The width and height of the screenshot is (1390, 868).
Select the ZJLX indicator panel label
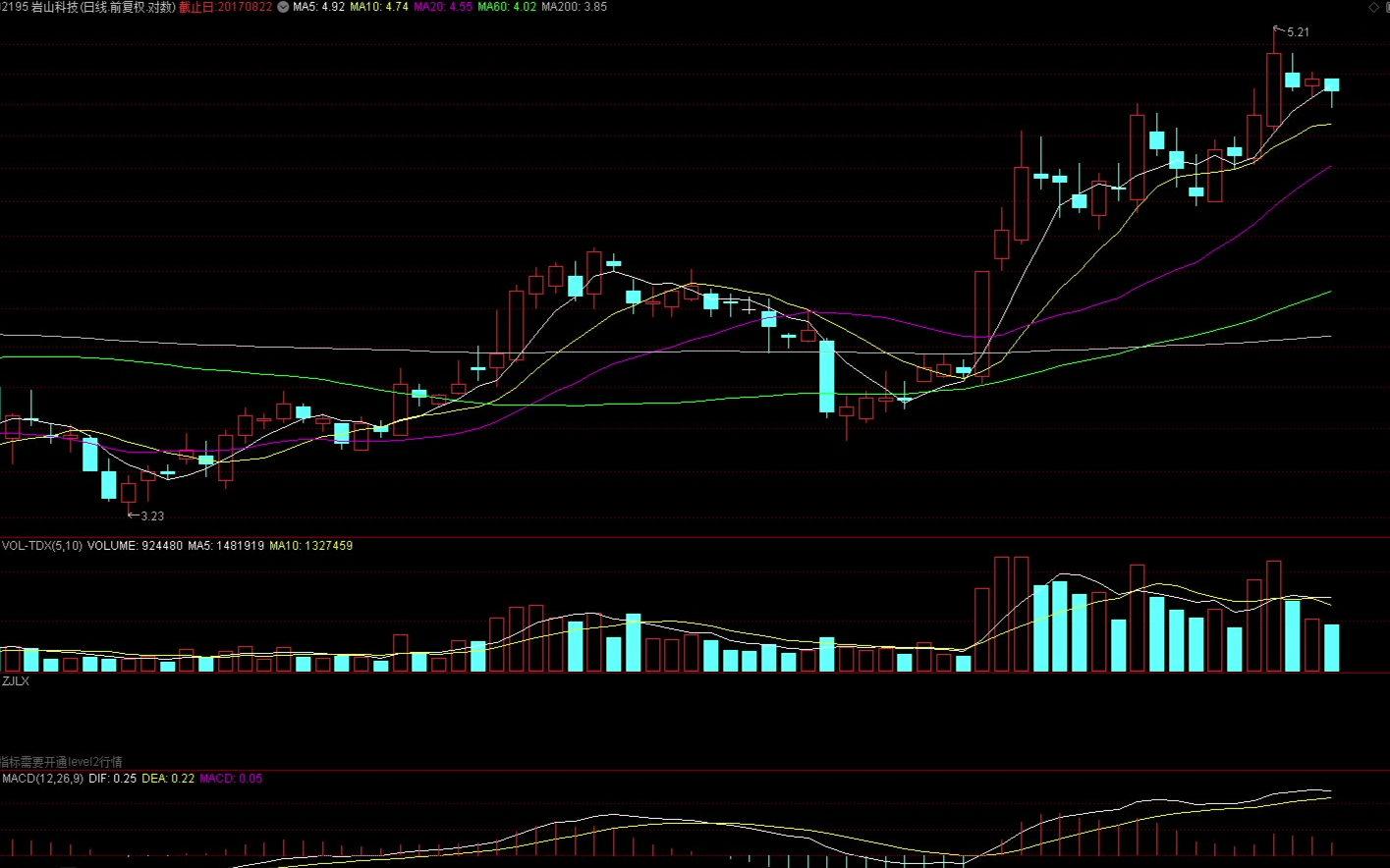(x=16, y=680)
